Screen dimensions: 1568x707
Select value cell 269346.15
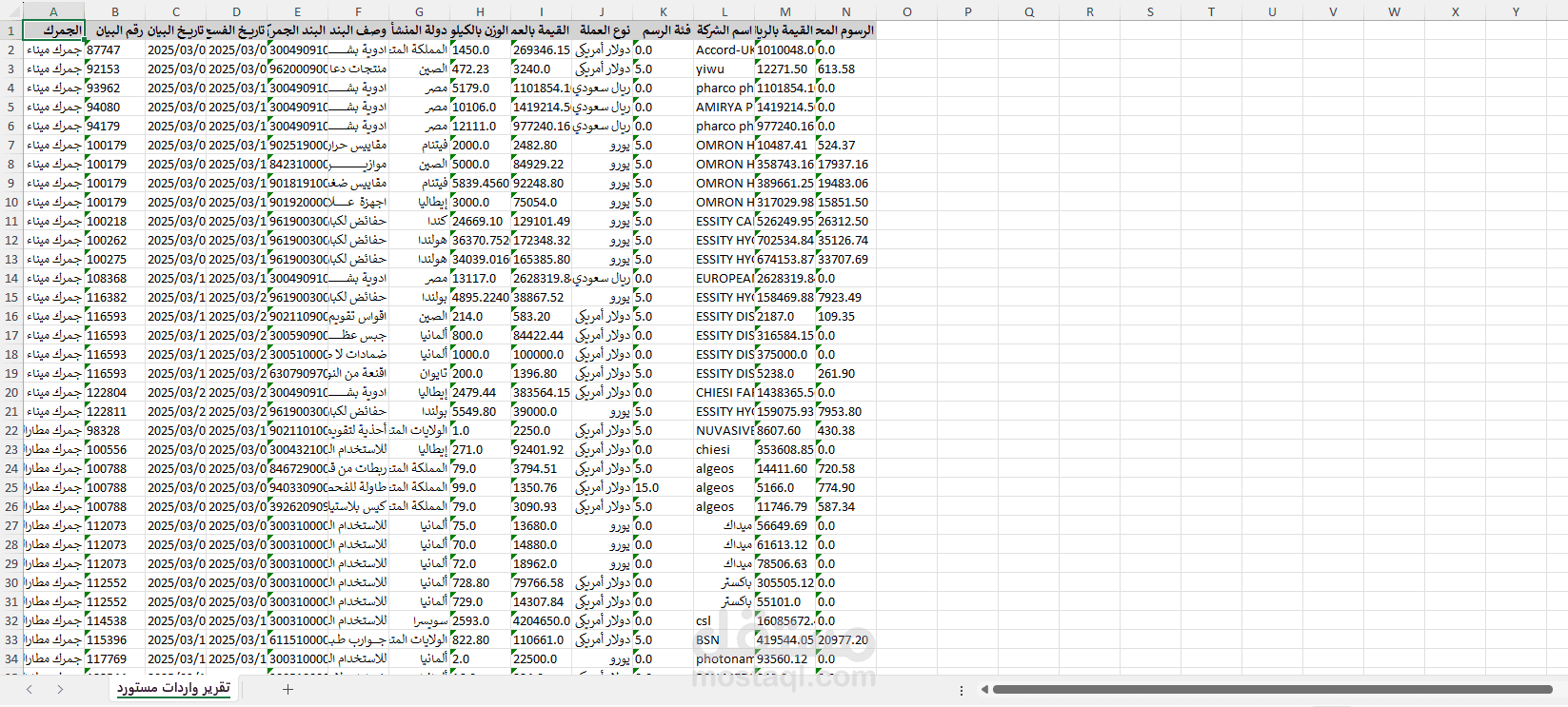(x=542, y=49)
